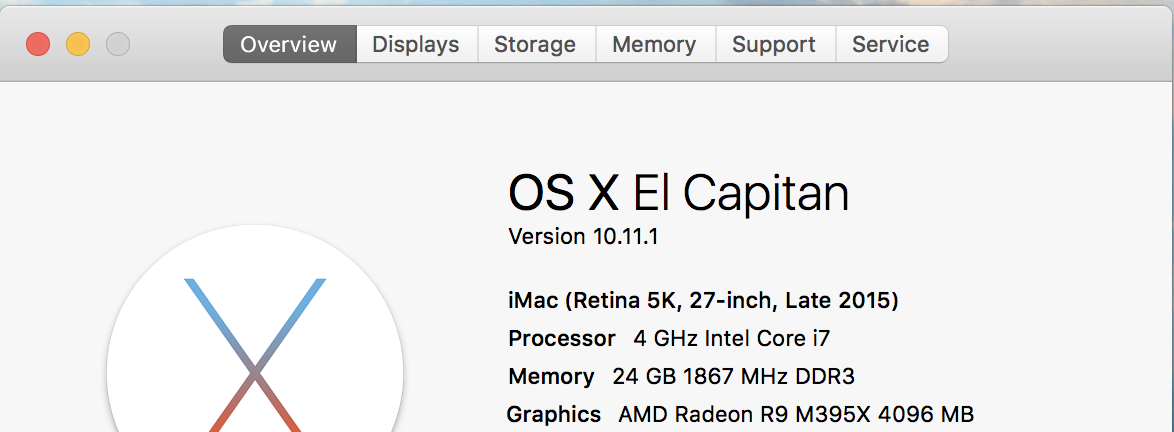Screen dimensions: 1174x432
Task: Click empty title bar right of Service
Action: (1060, 45)
